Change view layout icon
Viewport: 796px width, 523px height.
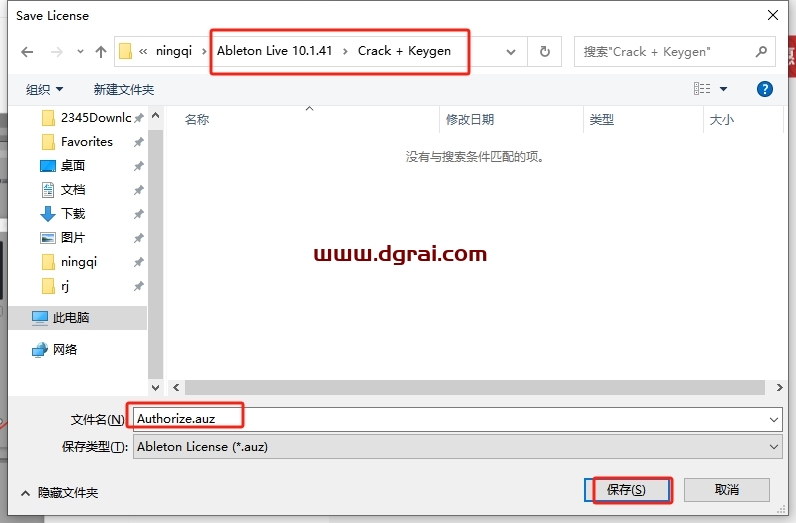click(702, 89)
